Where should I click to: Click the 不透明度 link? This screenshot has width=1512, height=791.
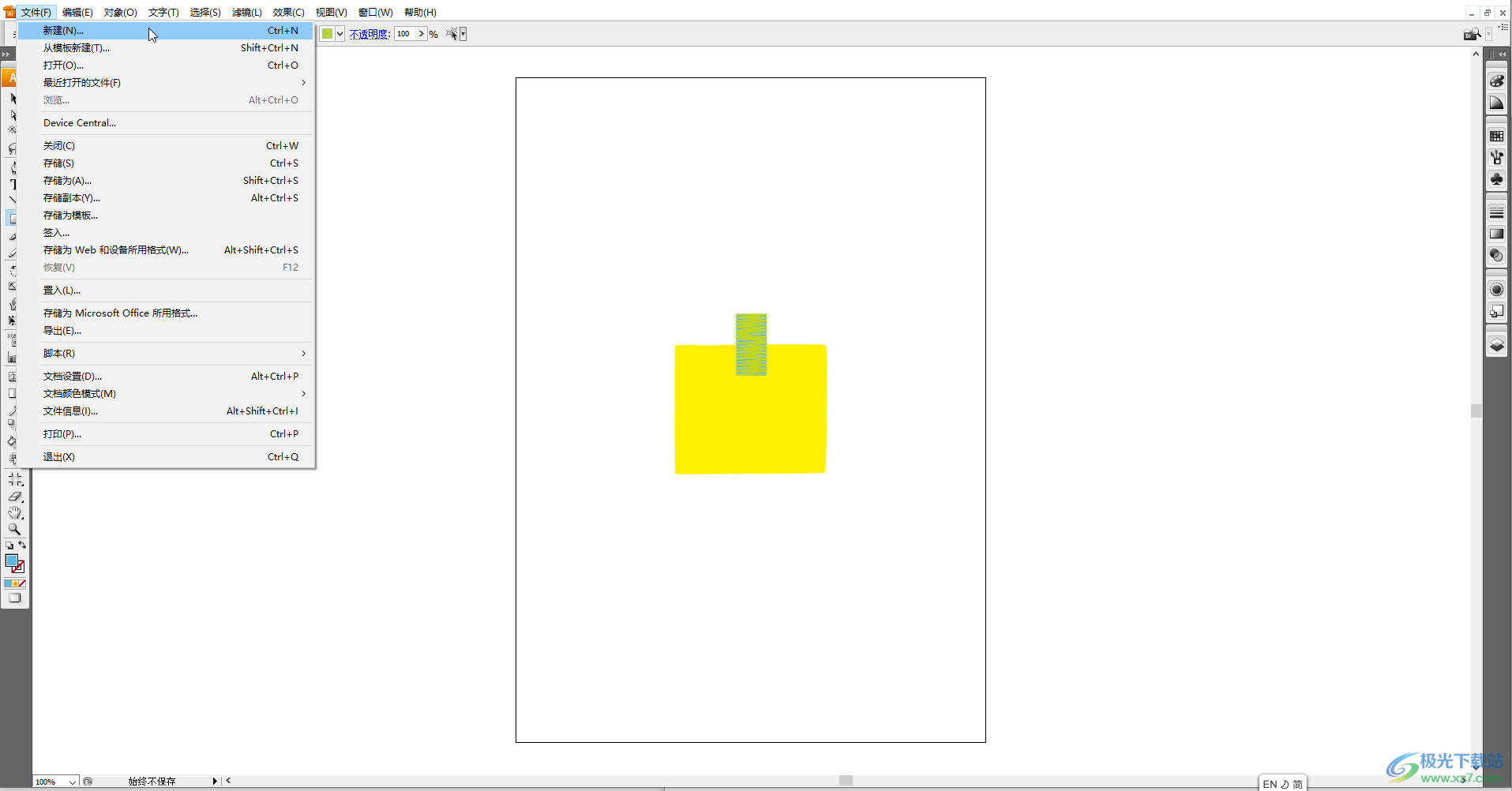click(370, 34)
